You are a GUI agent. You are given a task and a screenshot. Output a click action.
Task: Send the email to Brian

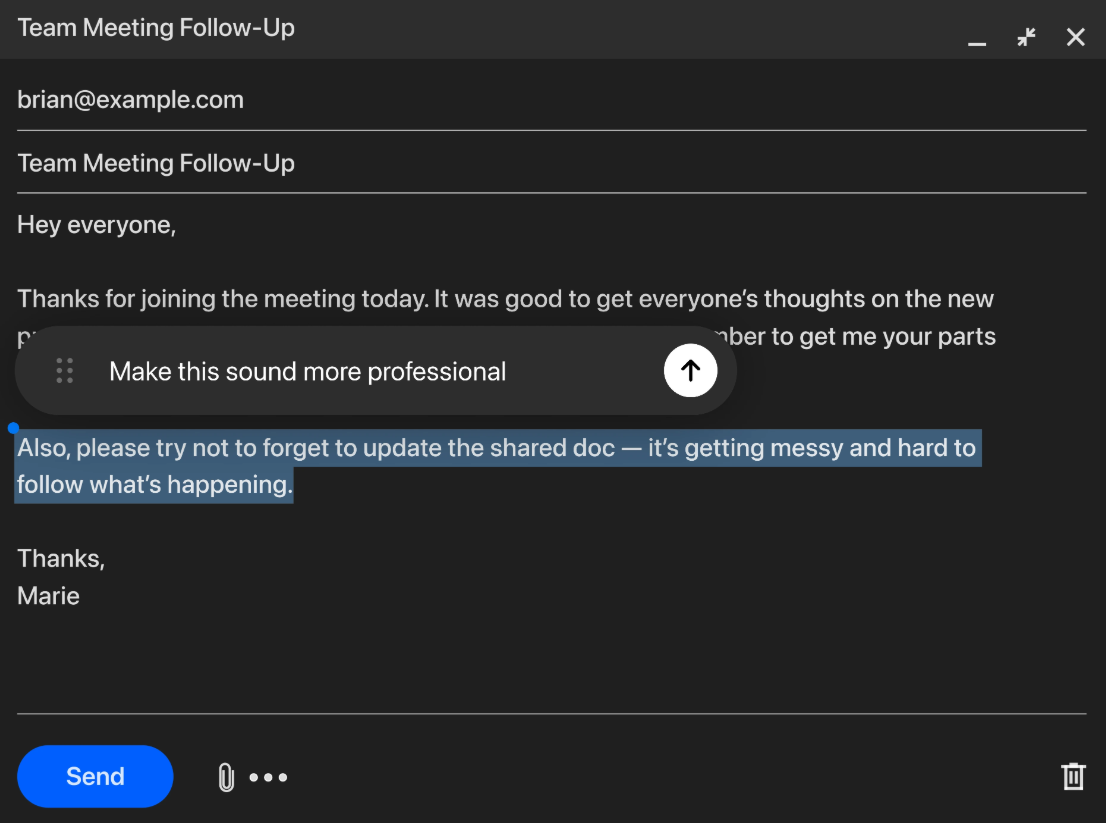95,776
